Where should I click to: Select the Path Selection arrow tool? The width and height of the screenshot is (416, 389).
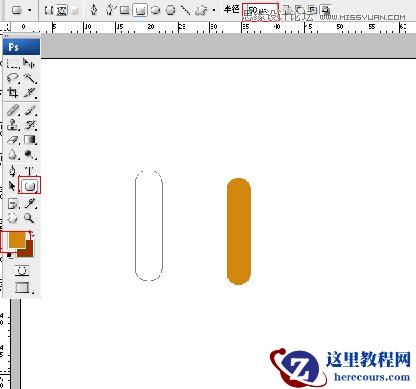click(12, 186)
